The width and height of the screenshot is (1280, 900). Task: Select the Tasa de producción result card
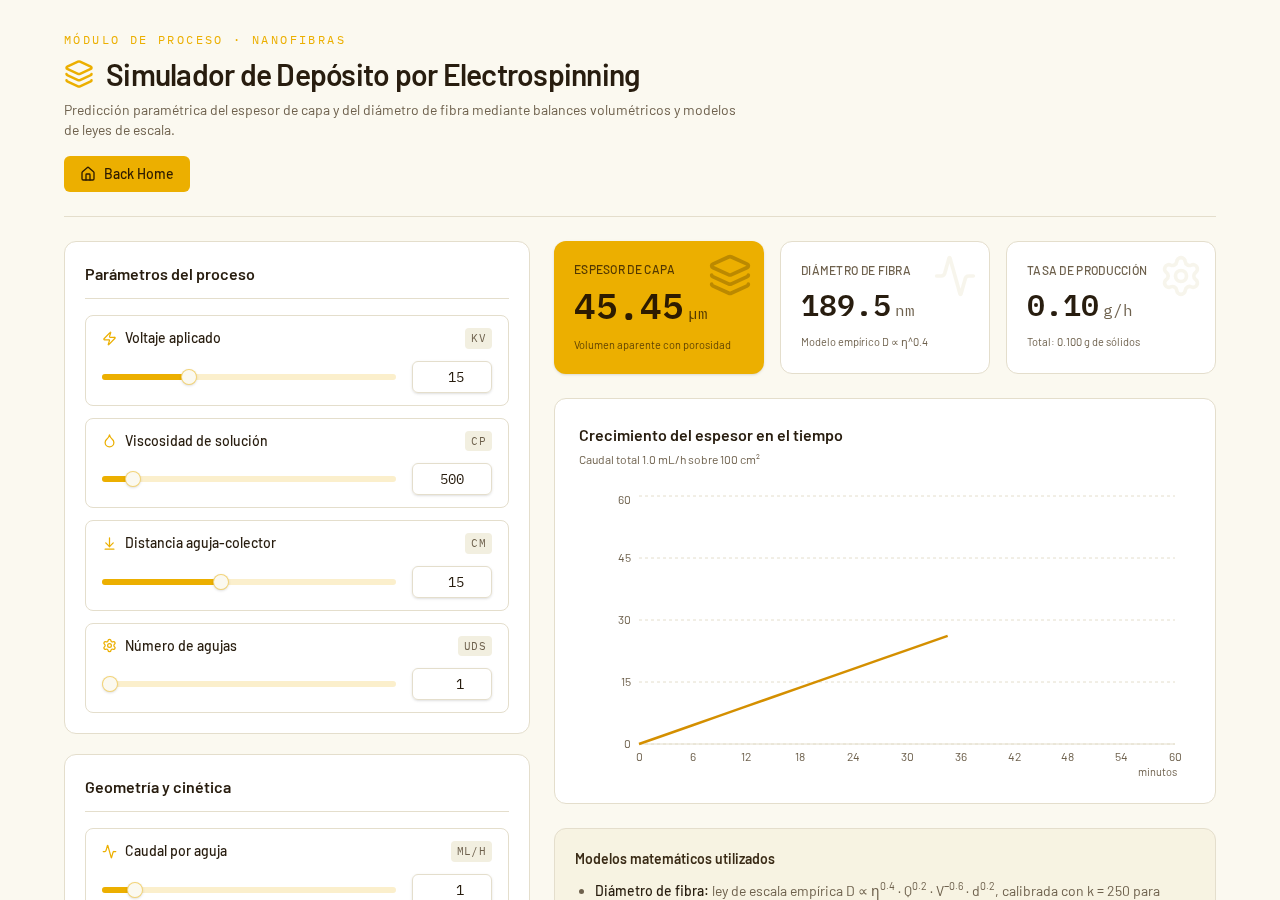click(x=1111, y=308)
